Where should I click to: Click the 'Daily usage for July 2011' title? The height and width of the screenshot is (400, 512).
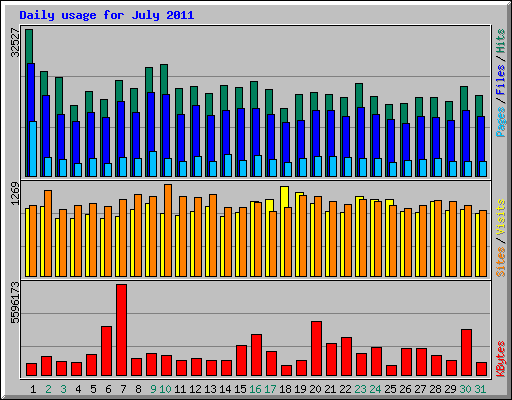point(107,15)
